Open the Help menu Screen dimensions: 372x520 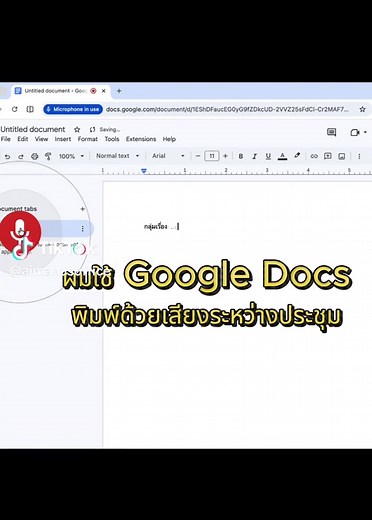[x=169, y=139]
